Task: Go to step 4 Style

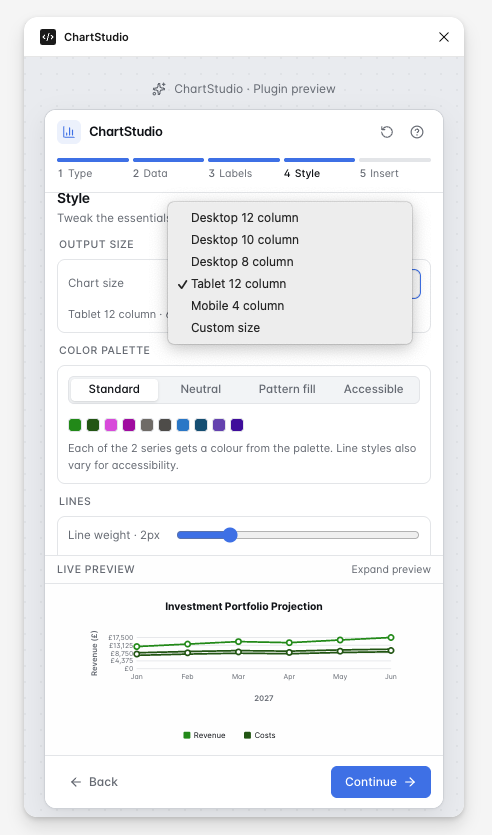Action: pos(319,168)
